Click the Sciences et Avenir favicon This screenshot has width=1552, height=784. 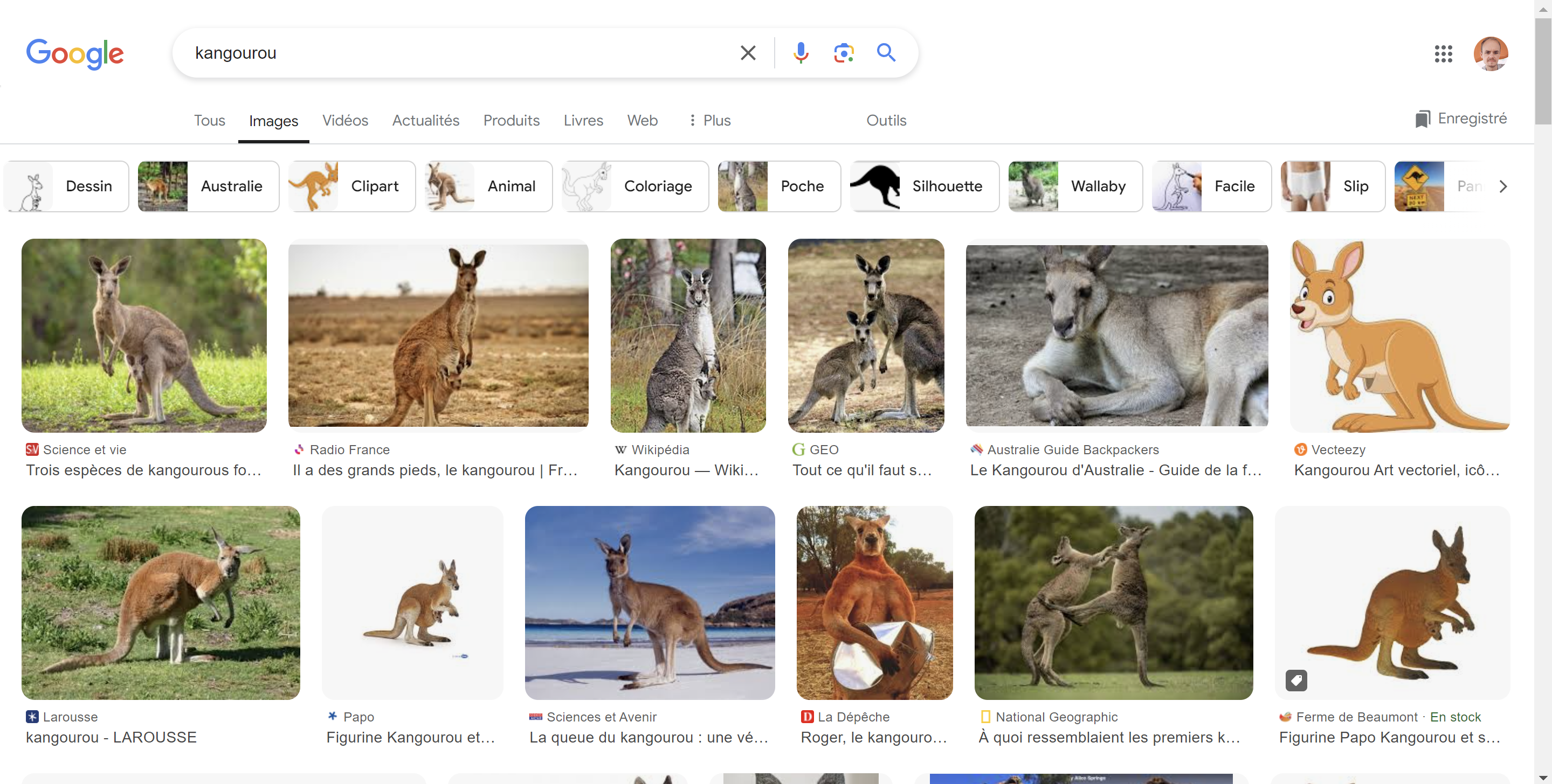pyautogui.click(x=536, y=717)
